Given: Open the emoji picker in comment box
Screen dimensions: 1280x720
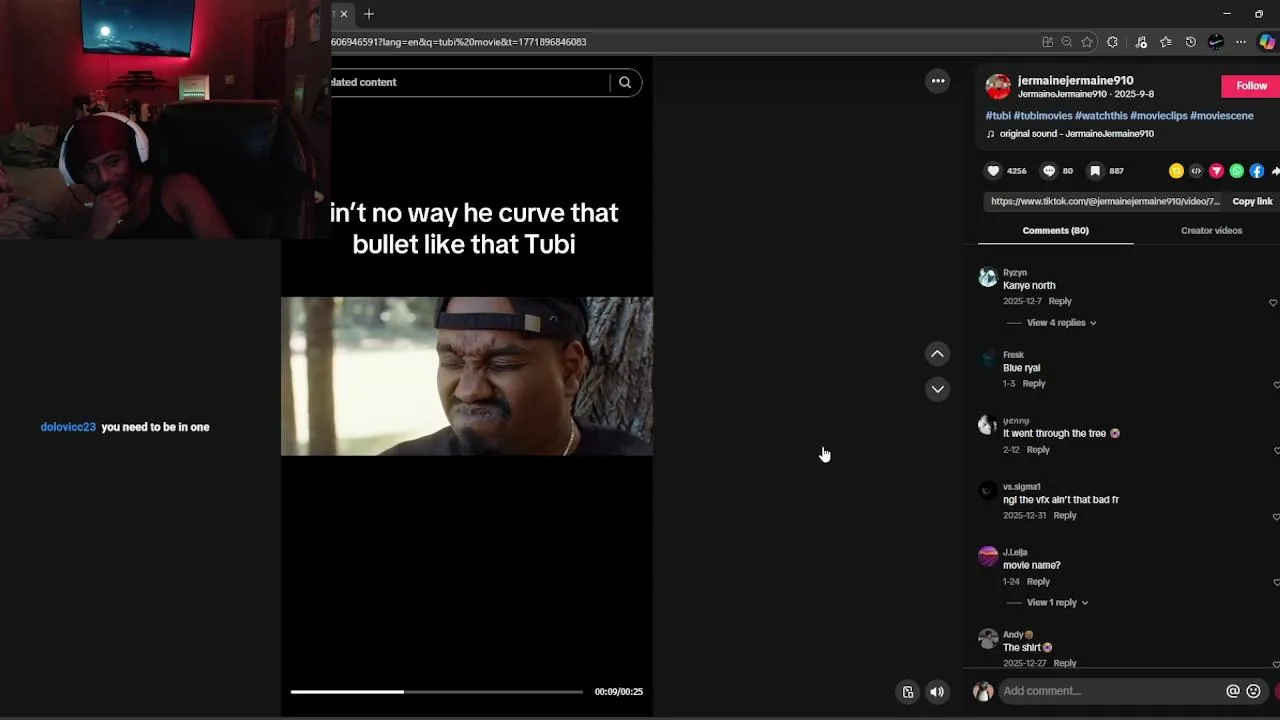Looking at the screenshot, I should (1253, 691).
